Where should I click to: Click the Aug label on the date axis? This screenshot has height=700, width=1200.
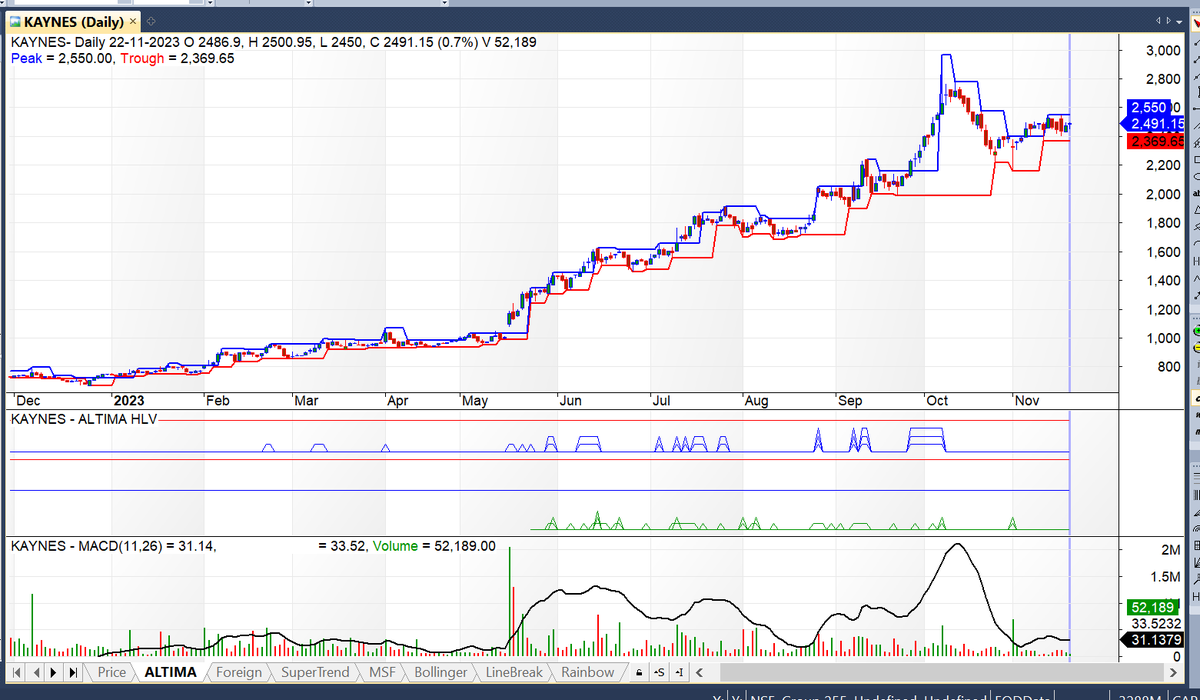[756, 401]
